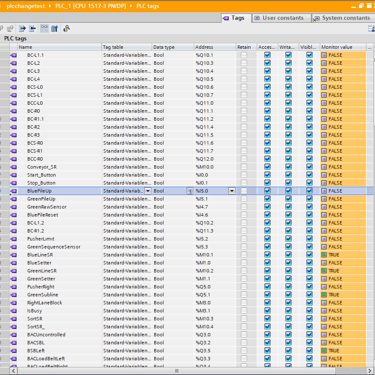
Task: Click horizontal scrollbar right arrow
Action: [x=370, y=371]
